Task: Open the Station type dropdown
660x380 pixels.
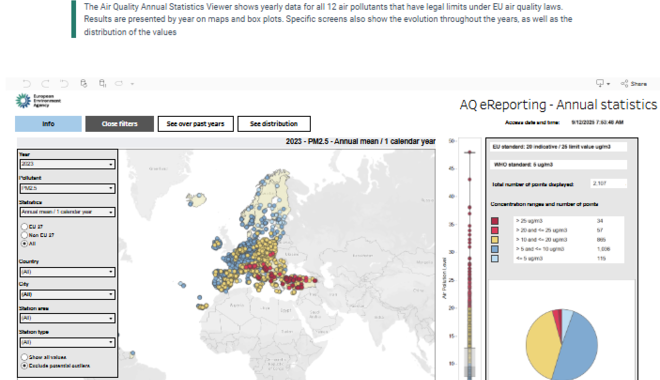Action: (x=67, y=342)
